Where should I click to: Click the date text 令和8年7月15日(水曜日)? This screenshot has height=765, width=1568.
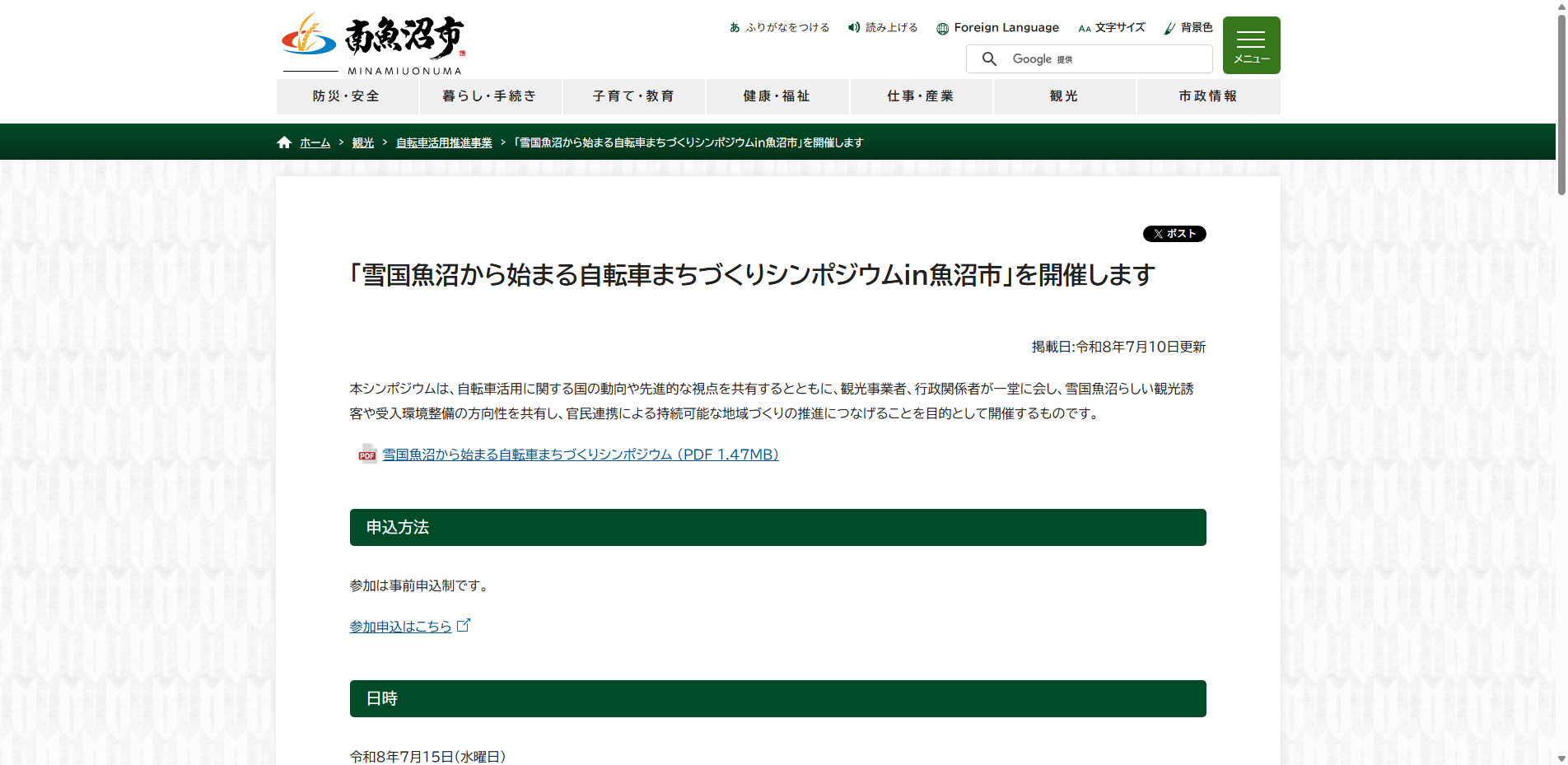click(x=428, y=757)
